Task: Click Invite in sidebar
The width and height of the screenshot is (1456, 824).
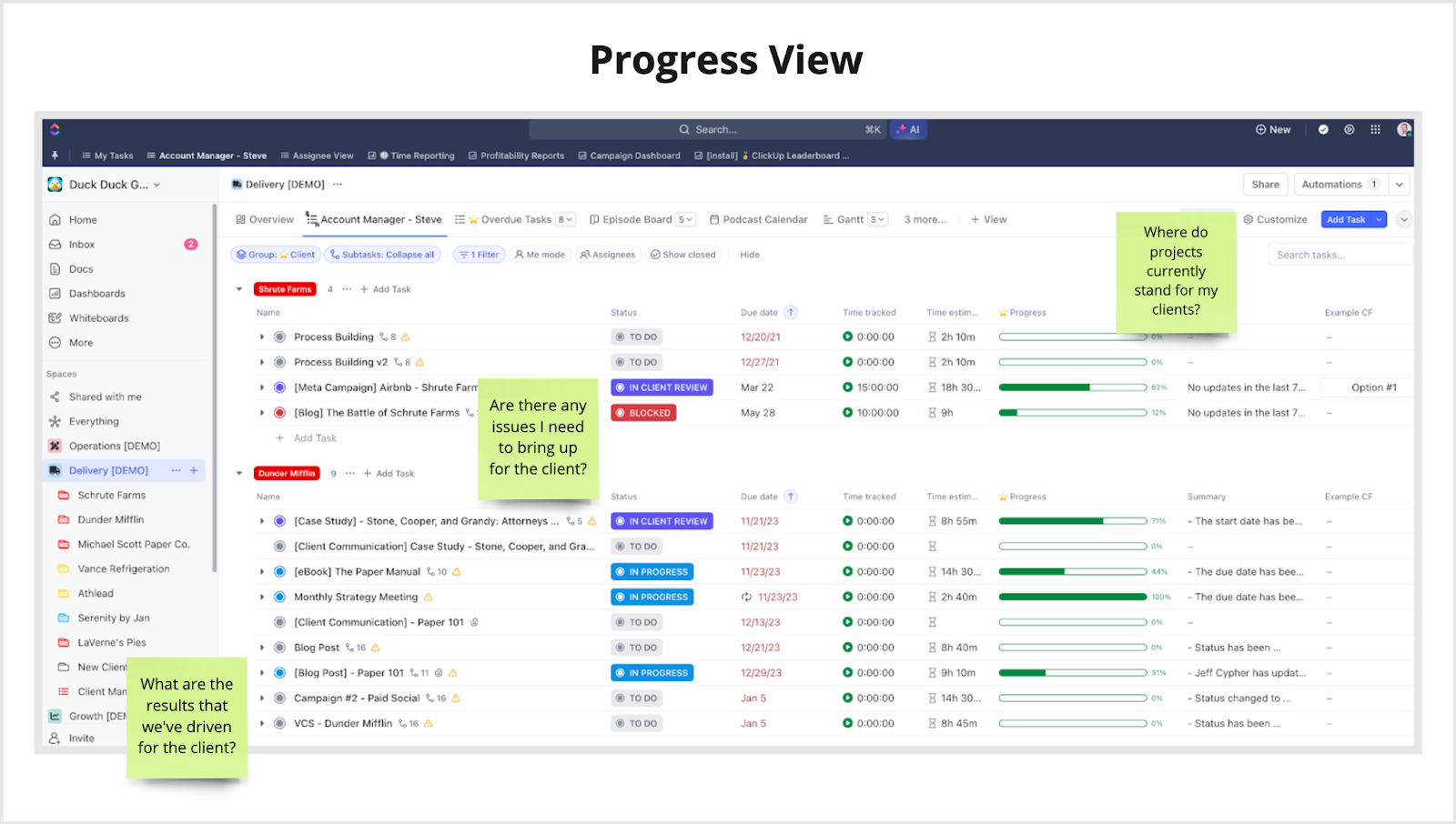Action: pyautogui.click(x=81, y=739)
